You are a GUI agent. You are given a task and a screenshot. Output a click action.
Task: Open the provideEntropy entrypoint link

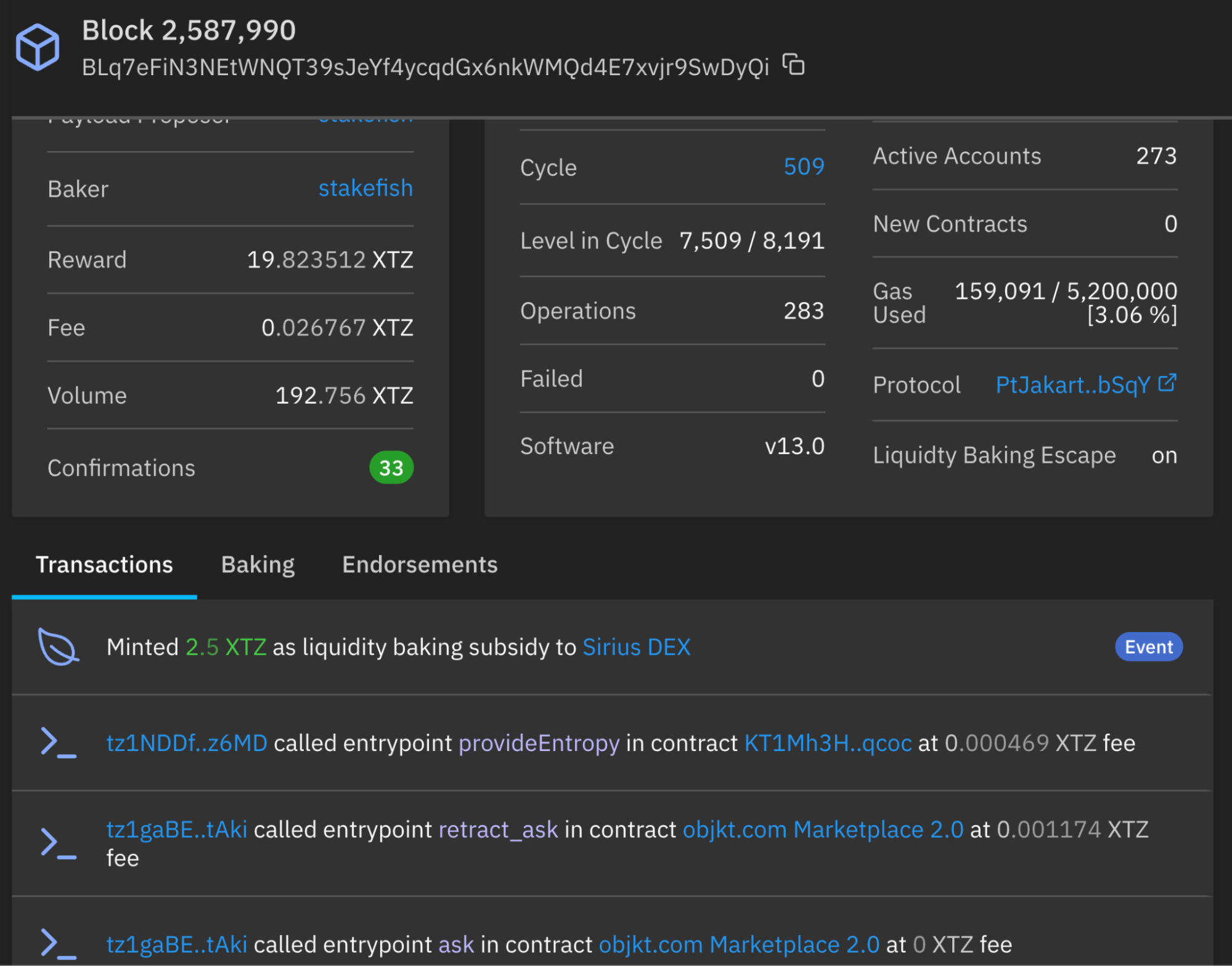click(539, 743)
